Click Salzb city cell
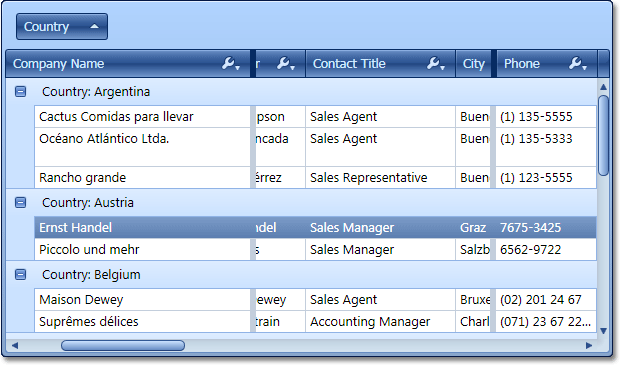The width and height of the screenshot is (621, 366). point(473,250)
